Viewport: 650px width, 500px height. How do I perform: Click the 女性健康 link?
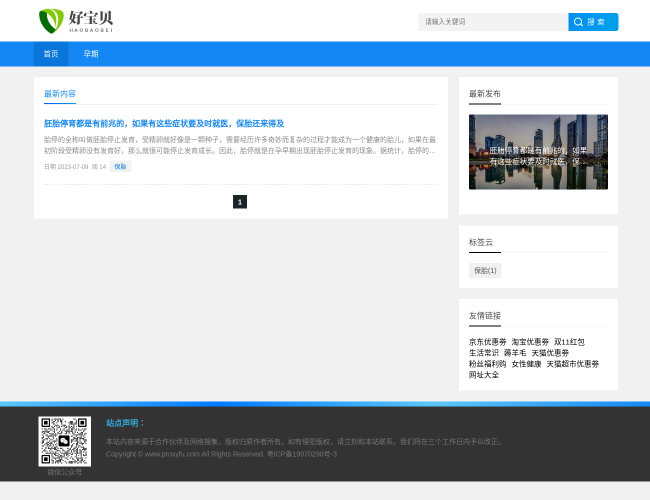tap(526, 364)
